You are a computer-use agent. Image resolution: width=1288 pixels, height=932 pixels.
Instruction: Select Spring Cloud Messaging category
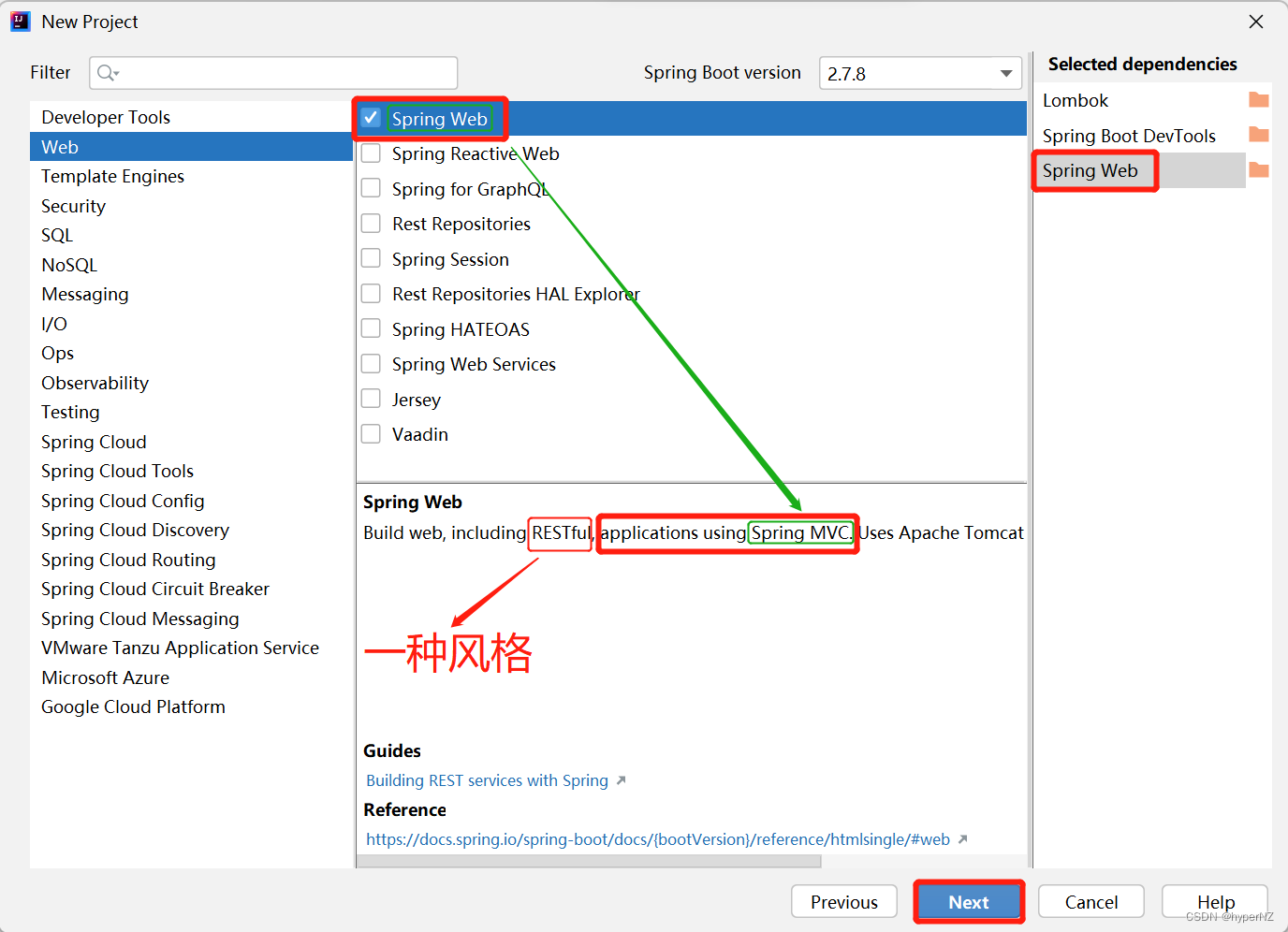tap(191, 619)
